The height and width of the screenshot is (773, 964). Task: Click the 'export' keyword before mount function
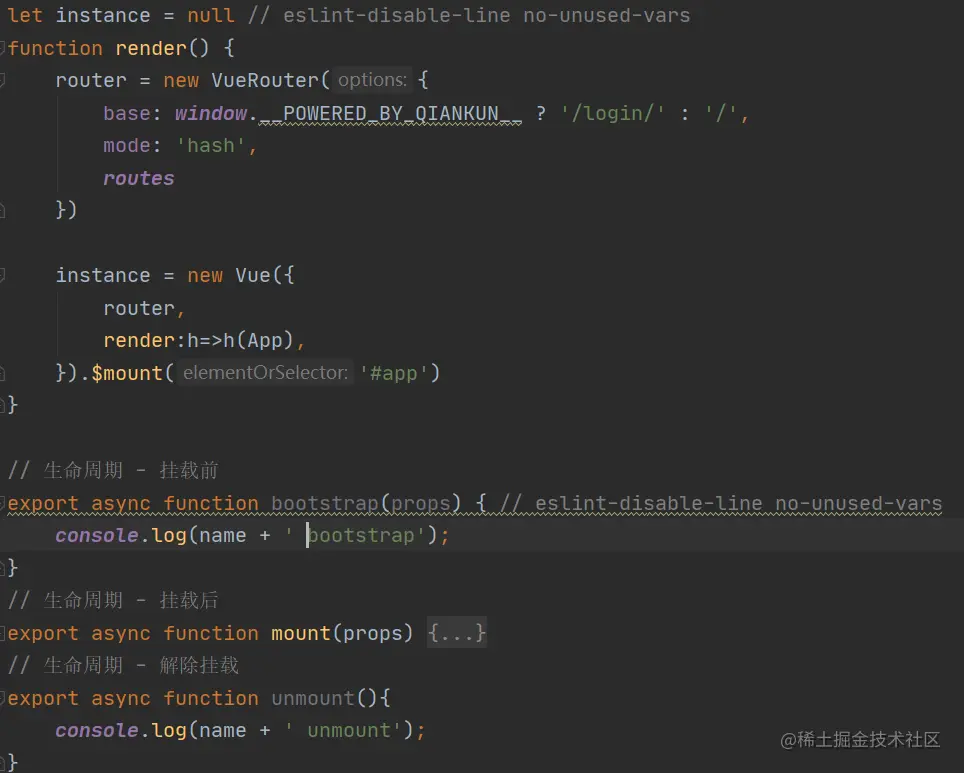tap(43, 633)
